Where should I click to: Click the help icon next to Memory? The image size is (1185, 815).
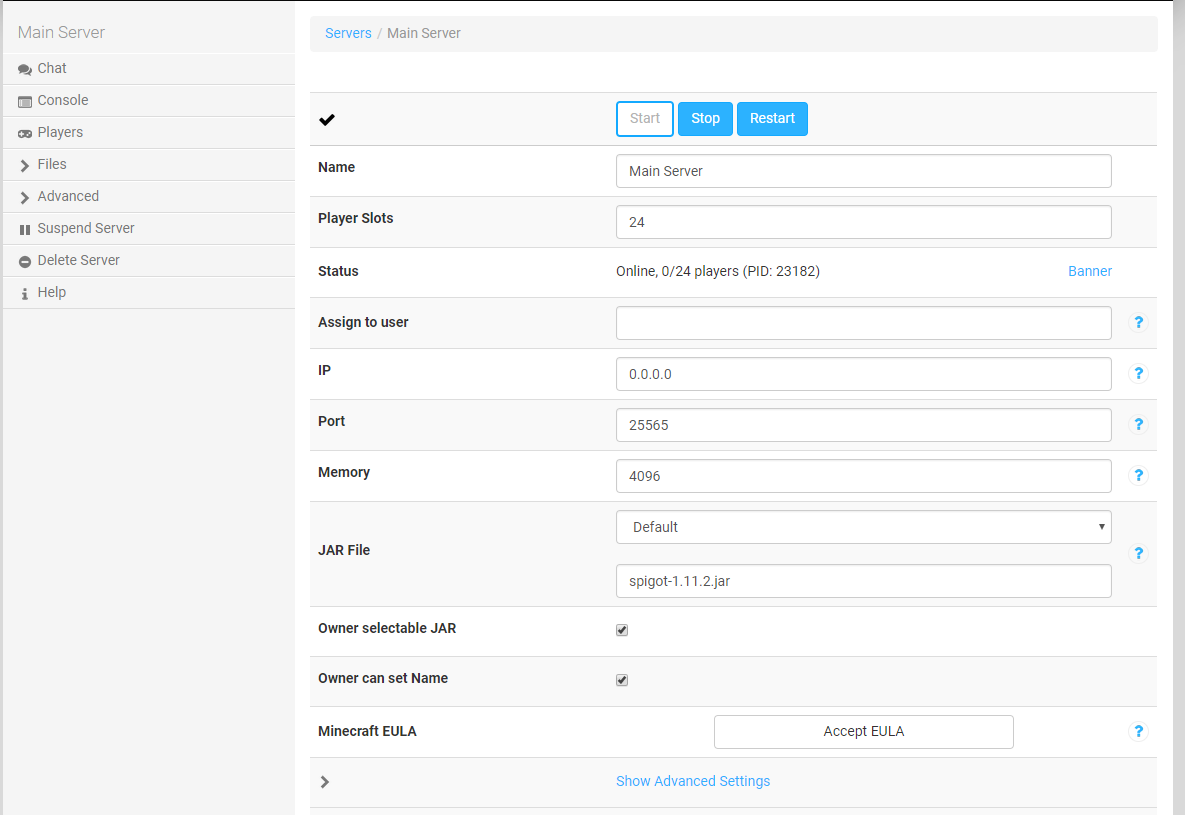pyautogui.click(x=1138, y=476)
